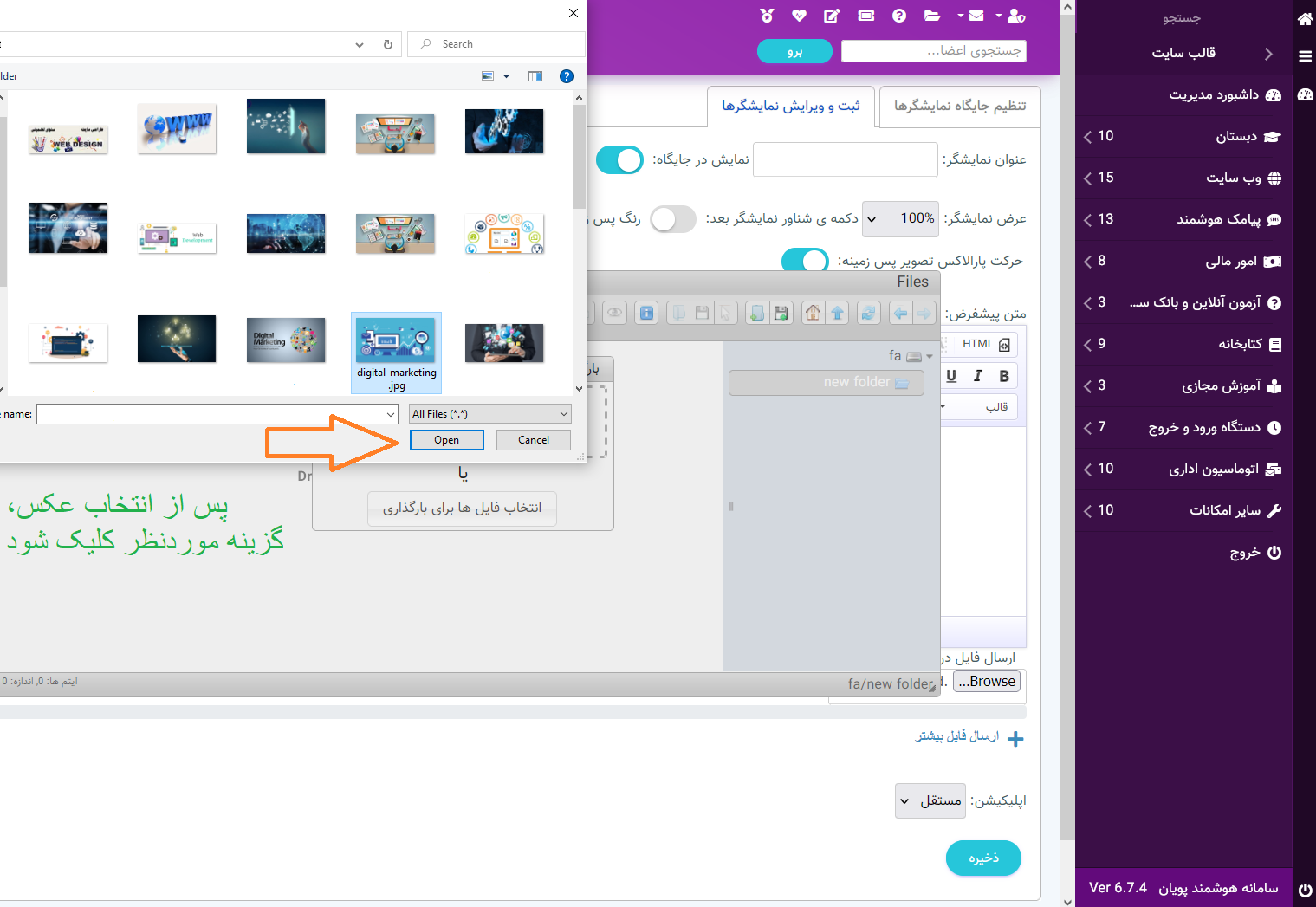Image resolution: width=1316 pixels, height=907 pixels.
Task: Click the upload files floppy icon in Files toolbar
Action: 781,313
